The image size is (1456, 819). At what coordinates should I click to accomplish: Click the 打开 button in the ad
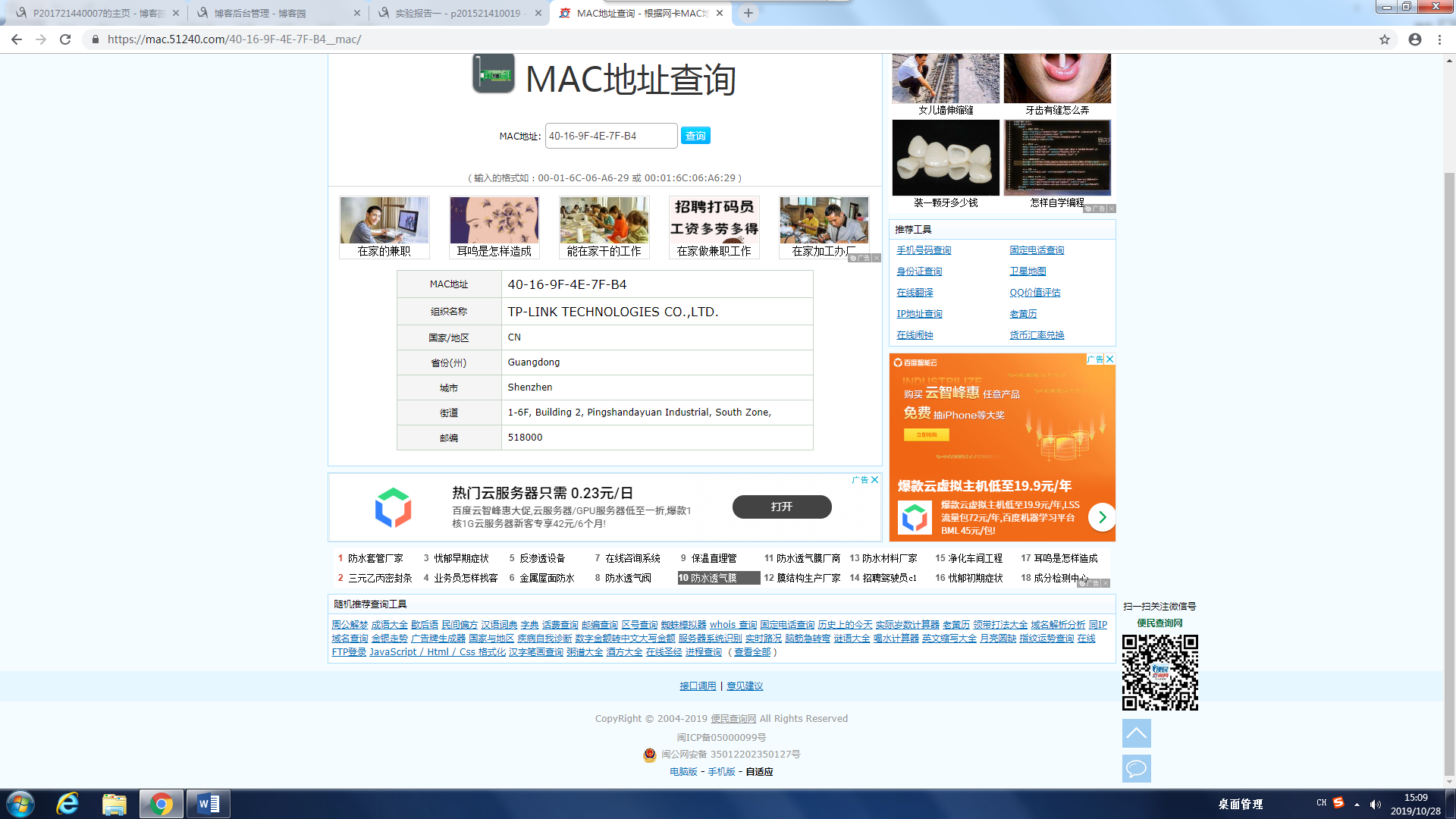click(782, 507)
